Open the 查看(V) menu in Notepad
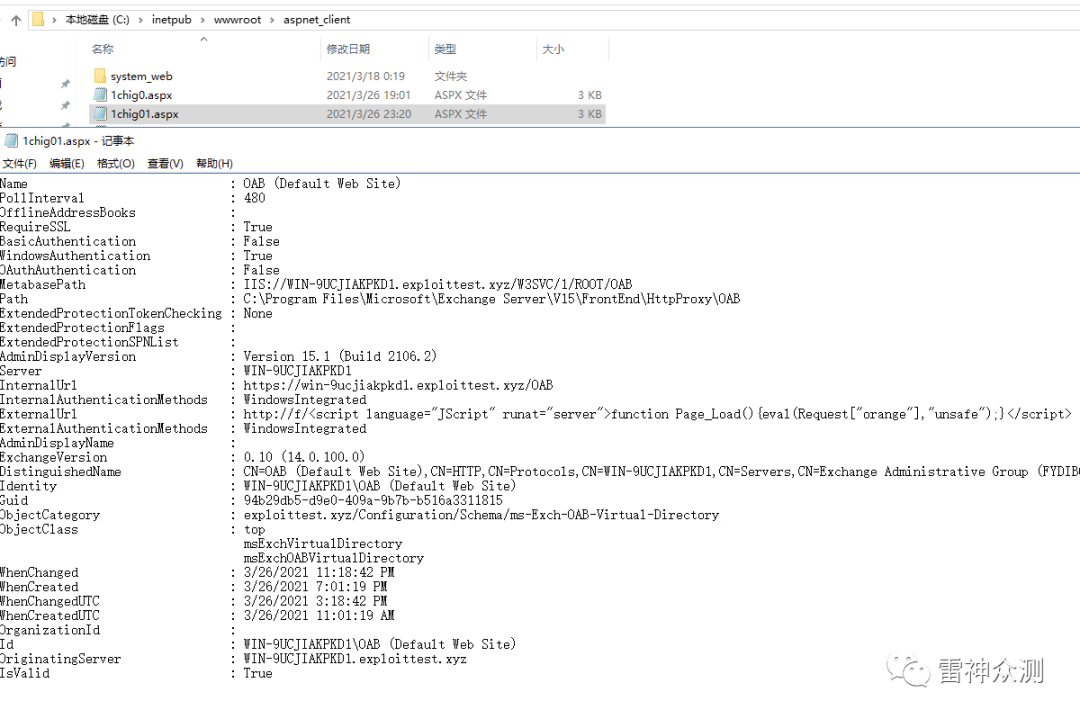The height and width of the screenshot is (719, 1080). click(165, 163)
